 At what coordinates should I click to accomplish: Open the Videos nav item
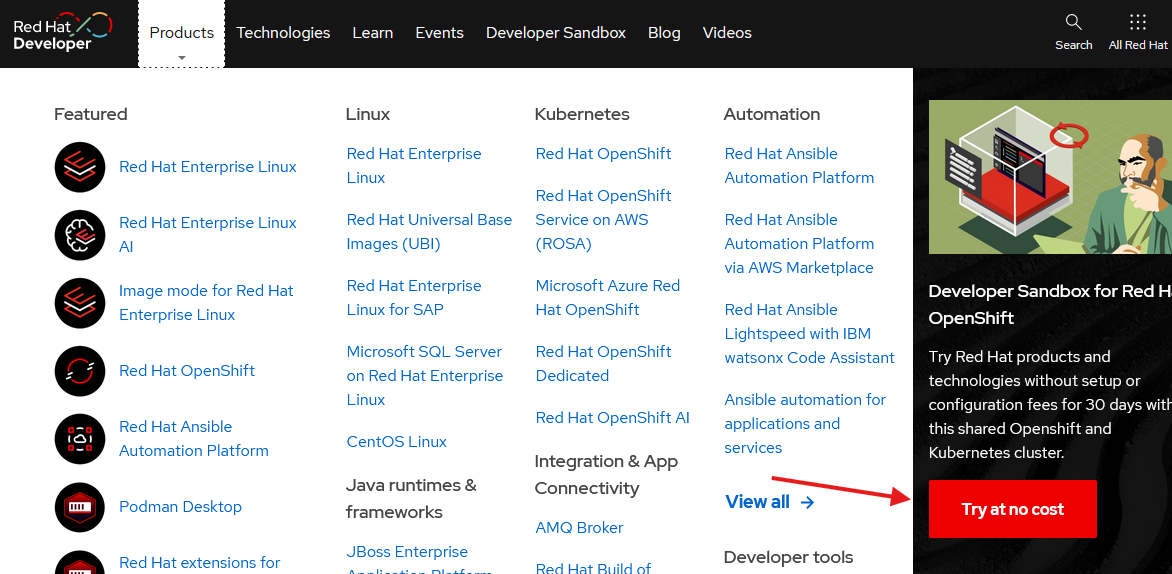727,33
